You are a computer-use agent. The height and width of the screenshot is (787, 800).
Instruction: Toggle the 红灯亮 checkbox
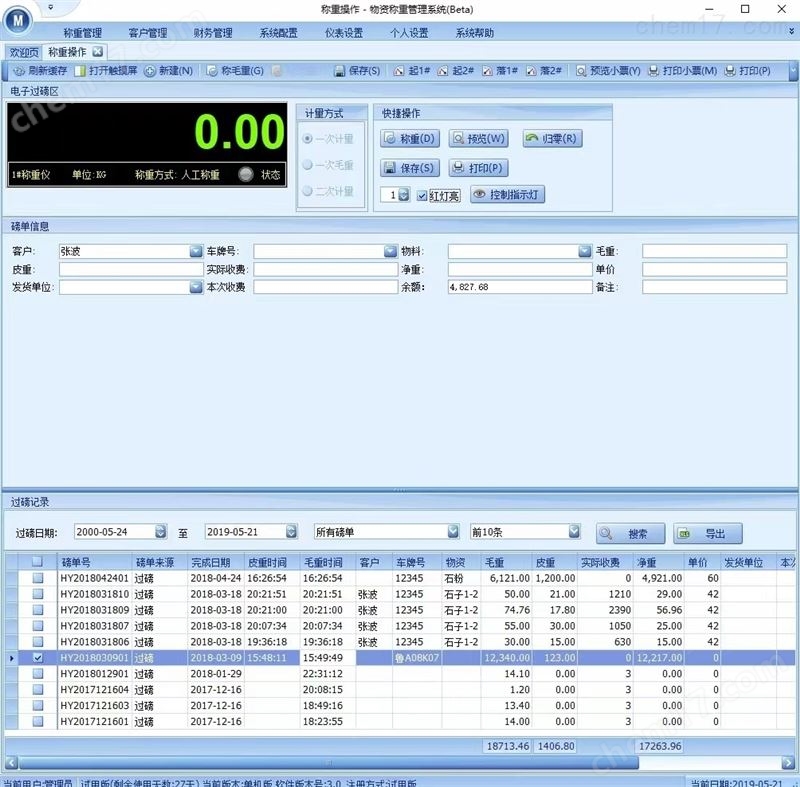(x=422, y=196)
